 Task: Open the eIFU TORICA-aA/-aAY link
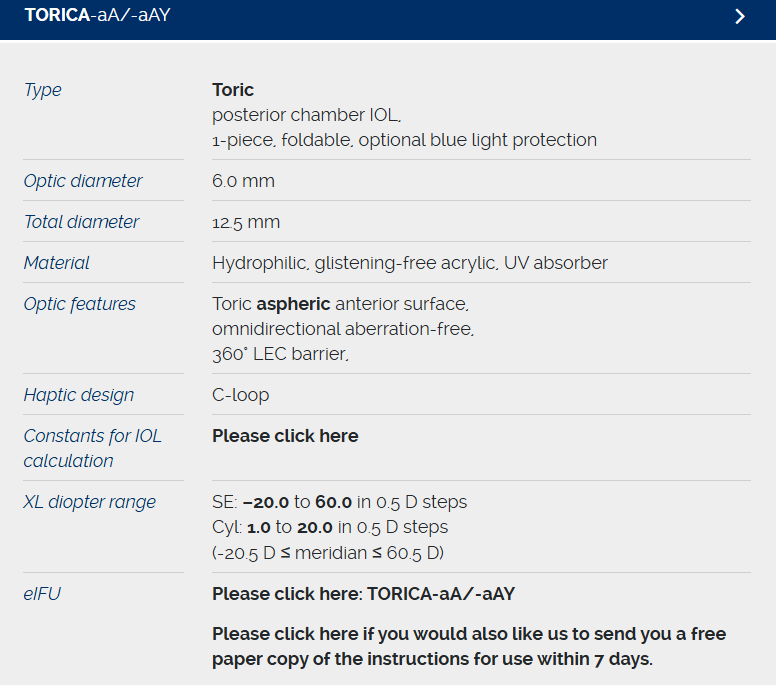coord(363,593)
